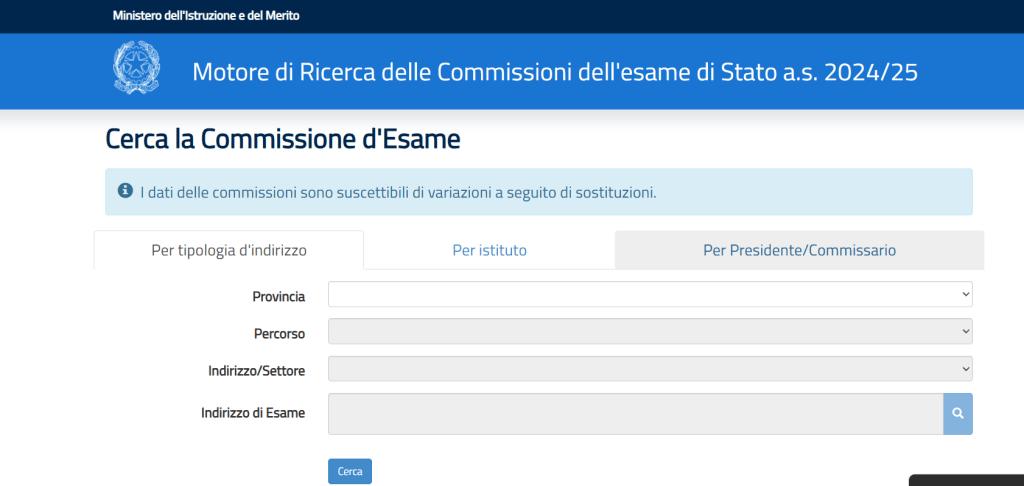Click the Italian Republic emblem logo
This screenshot has height=486, width=1024.
pos(135,69)
